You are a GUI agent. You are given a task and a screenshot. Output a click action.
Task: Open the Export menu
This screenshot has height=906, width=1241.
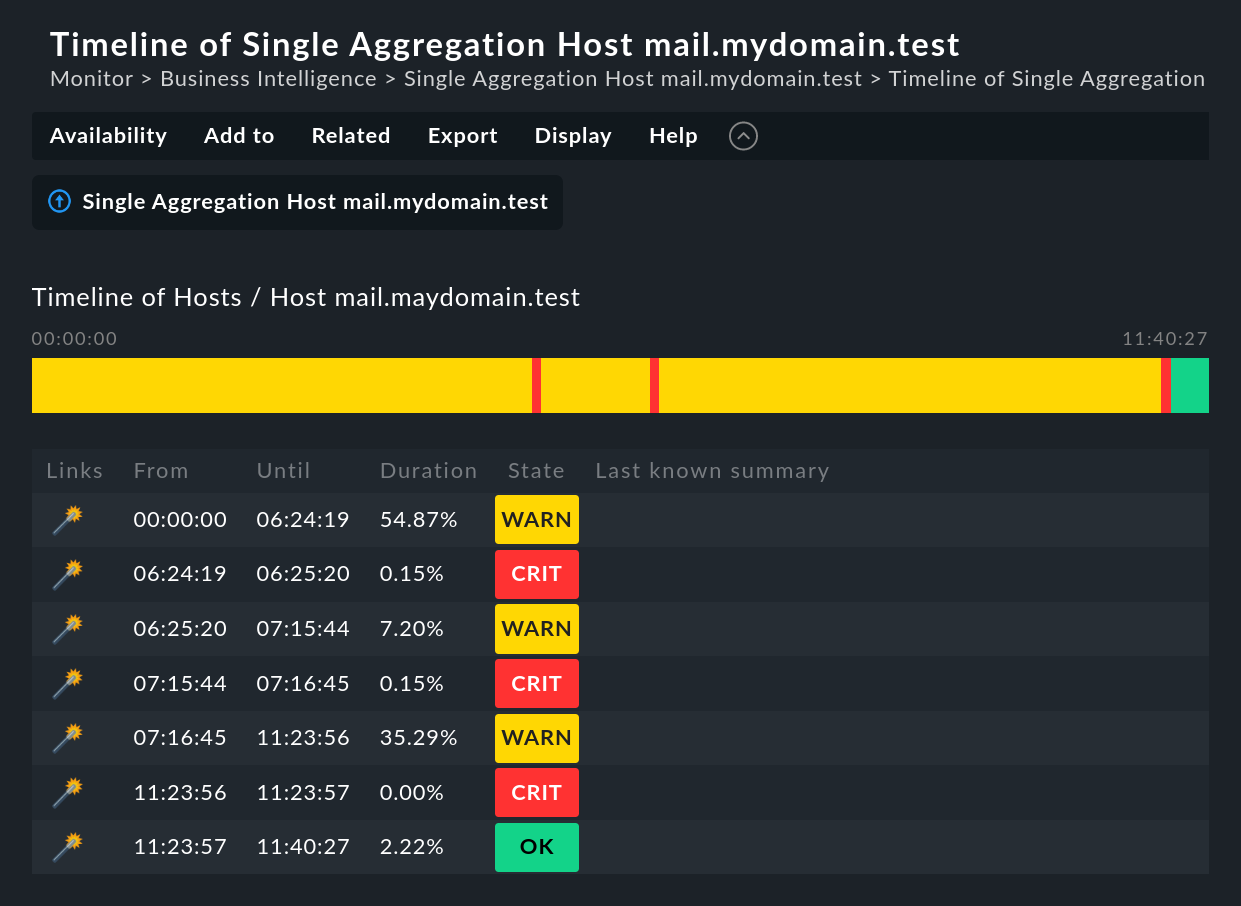tap(462, 136)
